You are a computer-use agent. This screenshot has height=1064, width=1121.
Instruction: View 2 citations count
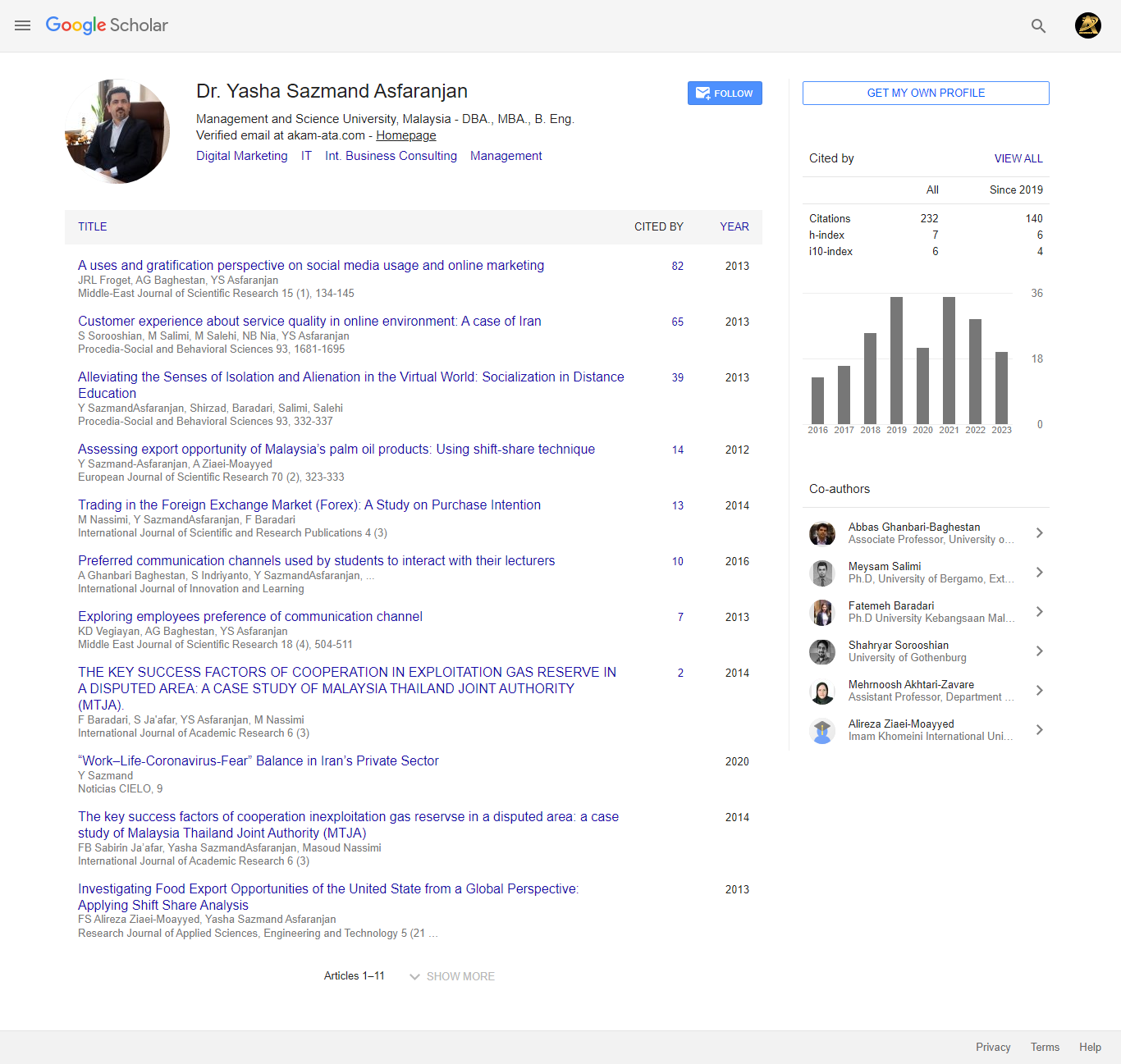(680, 673)
